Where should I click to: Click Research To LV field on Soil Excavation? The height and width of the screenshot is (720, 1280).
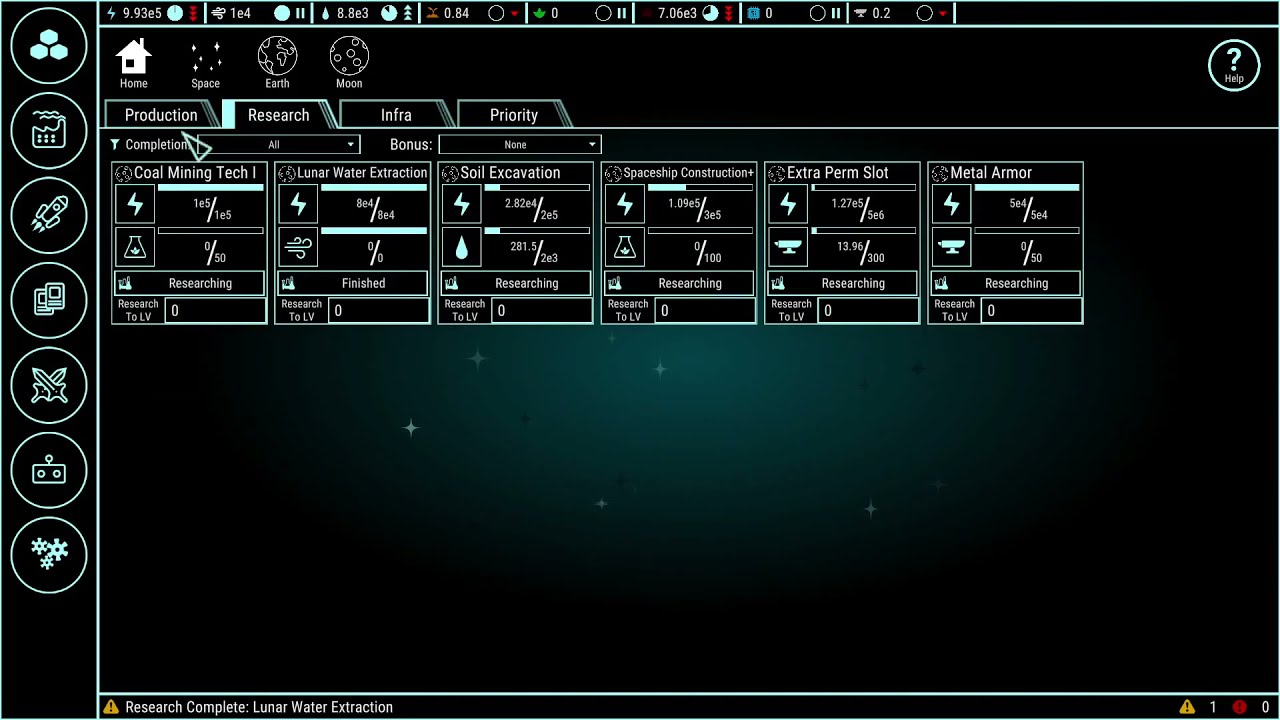541,311
